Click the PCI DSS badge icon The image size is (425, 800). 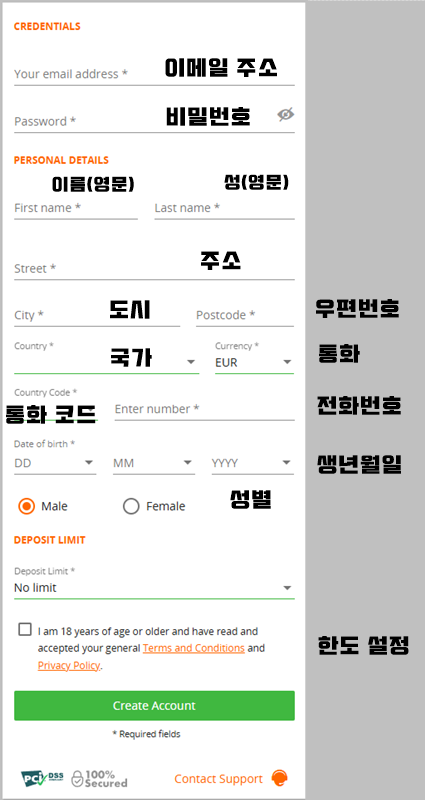pos(42,778)
